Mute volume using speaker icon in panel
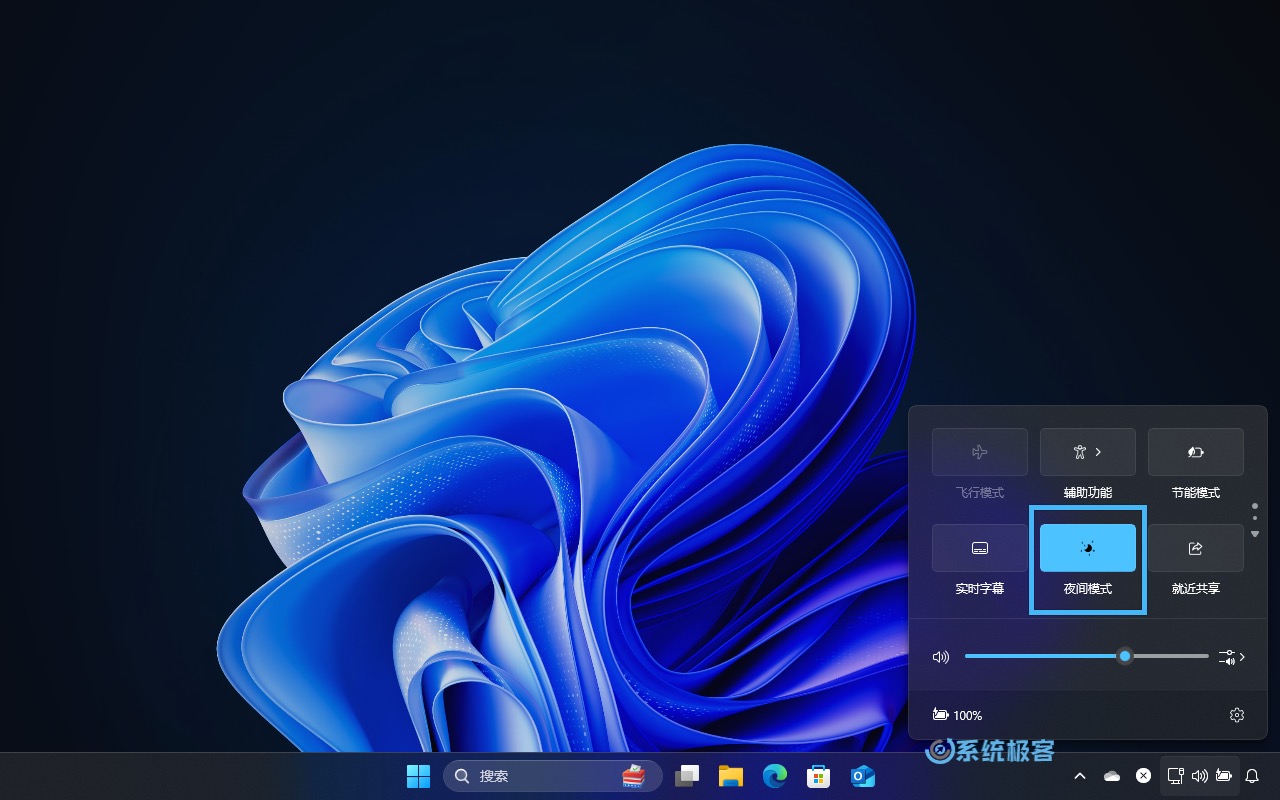This screenshot has height=800, width=1280. (940, 657)
